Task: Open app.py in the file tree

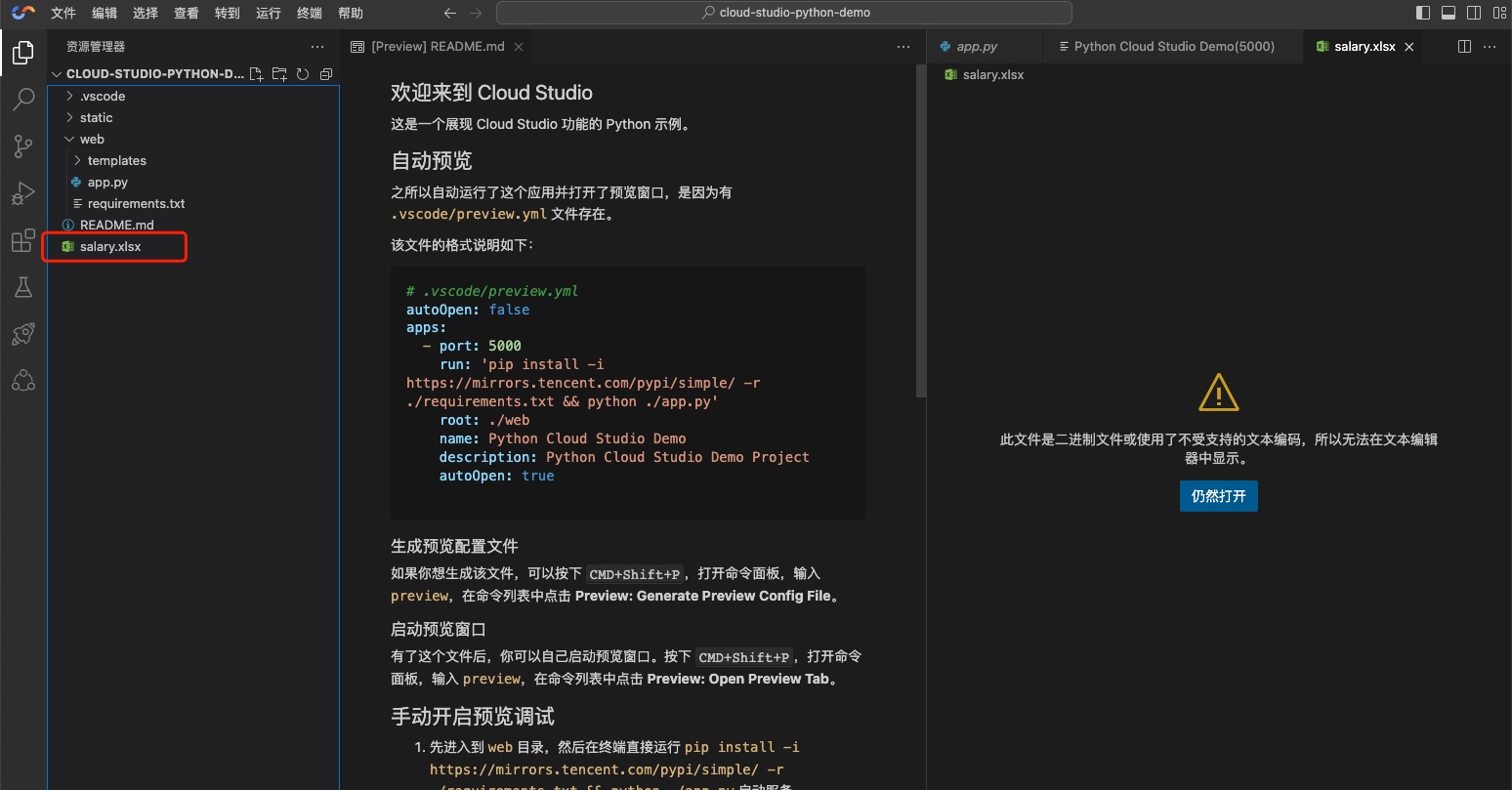Action: [x=193, y=183]
